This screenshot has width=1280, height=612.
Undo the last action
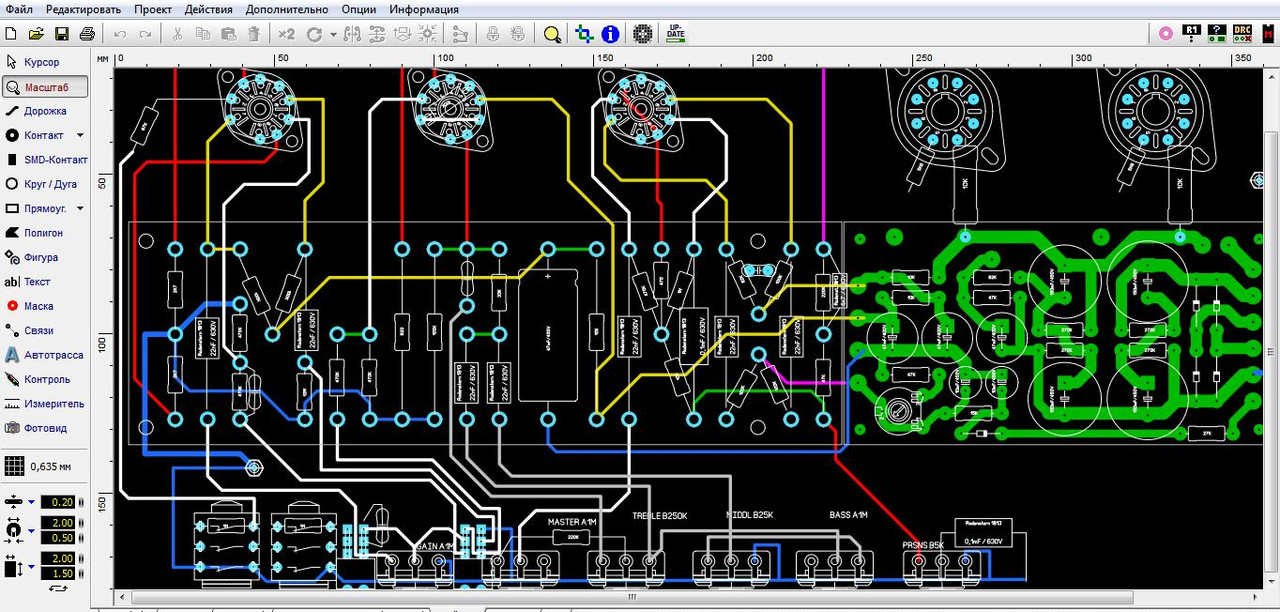120,34
